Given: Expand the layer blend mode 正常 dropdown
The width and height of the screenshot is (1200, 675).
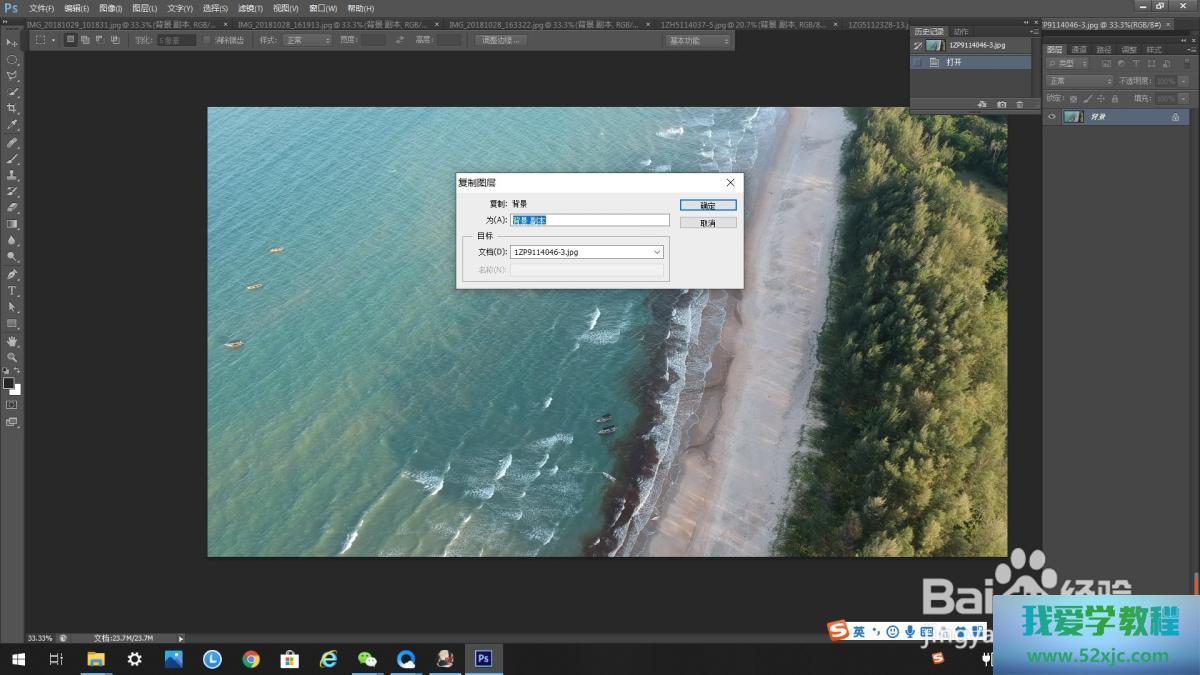Looking at the screenshot, I should (x=1079, y=81).
